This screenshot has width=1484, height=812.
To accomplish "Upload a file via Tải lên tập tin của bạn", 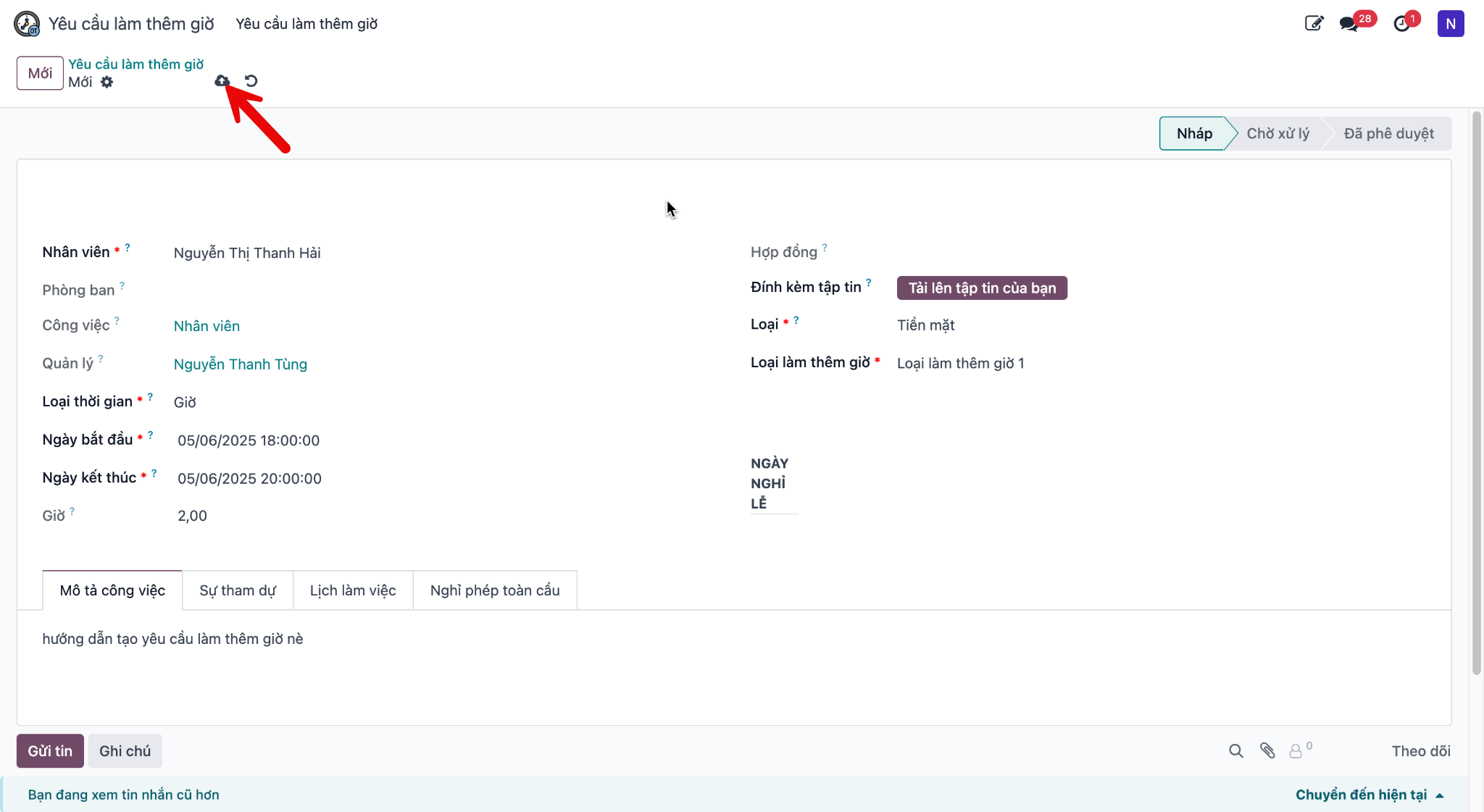I will click(982, 288).
